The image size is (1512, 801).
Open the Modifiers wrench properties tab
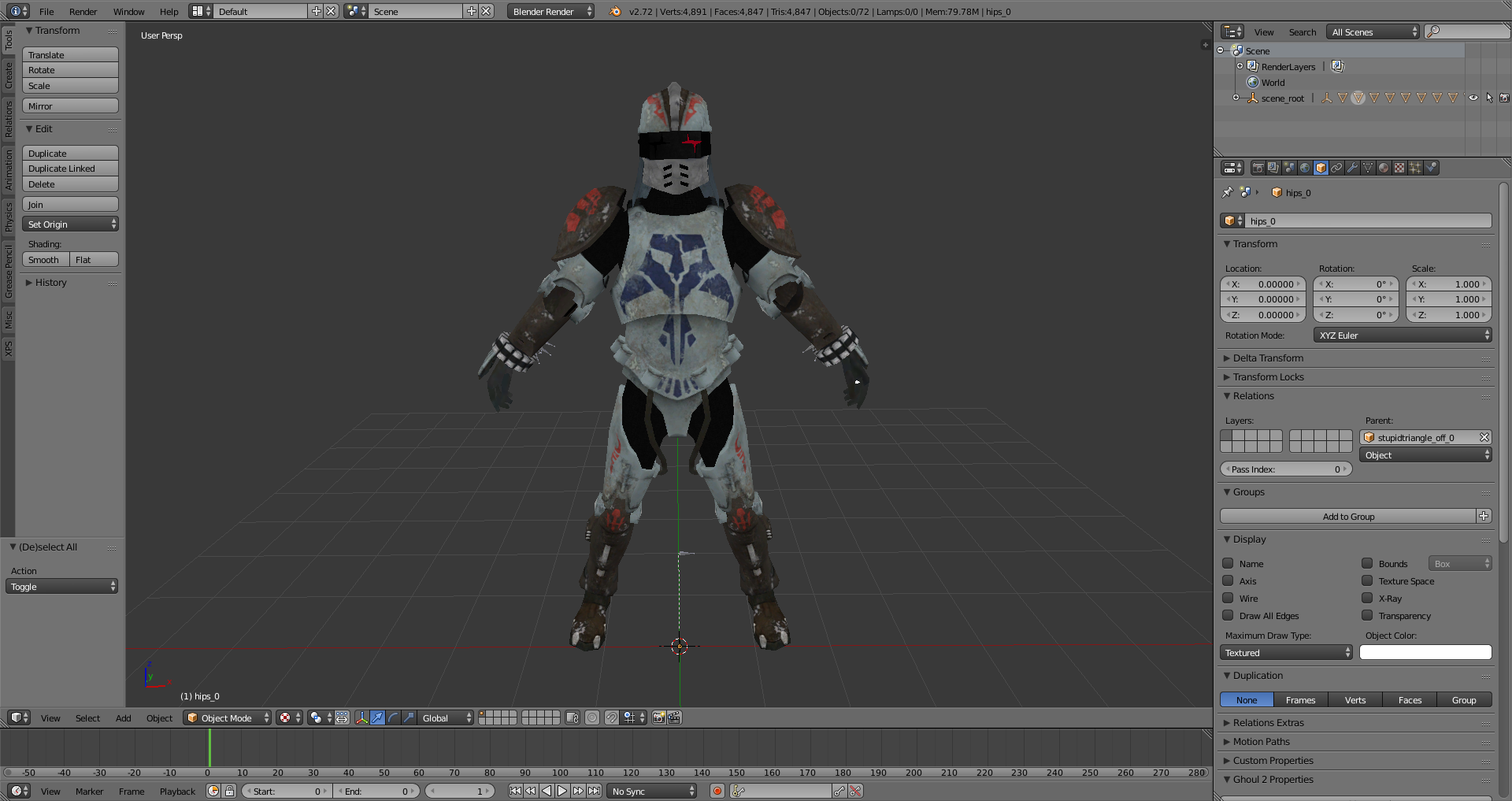(x=1352, y=168)
